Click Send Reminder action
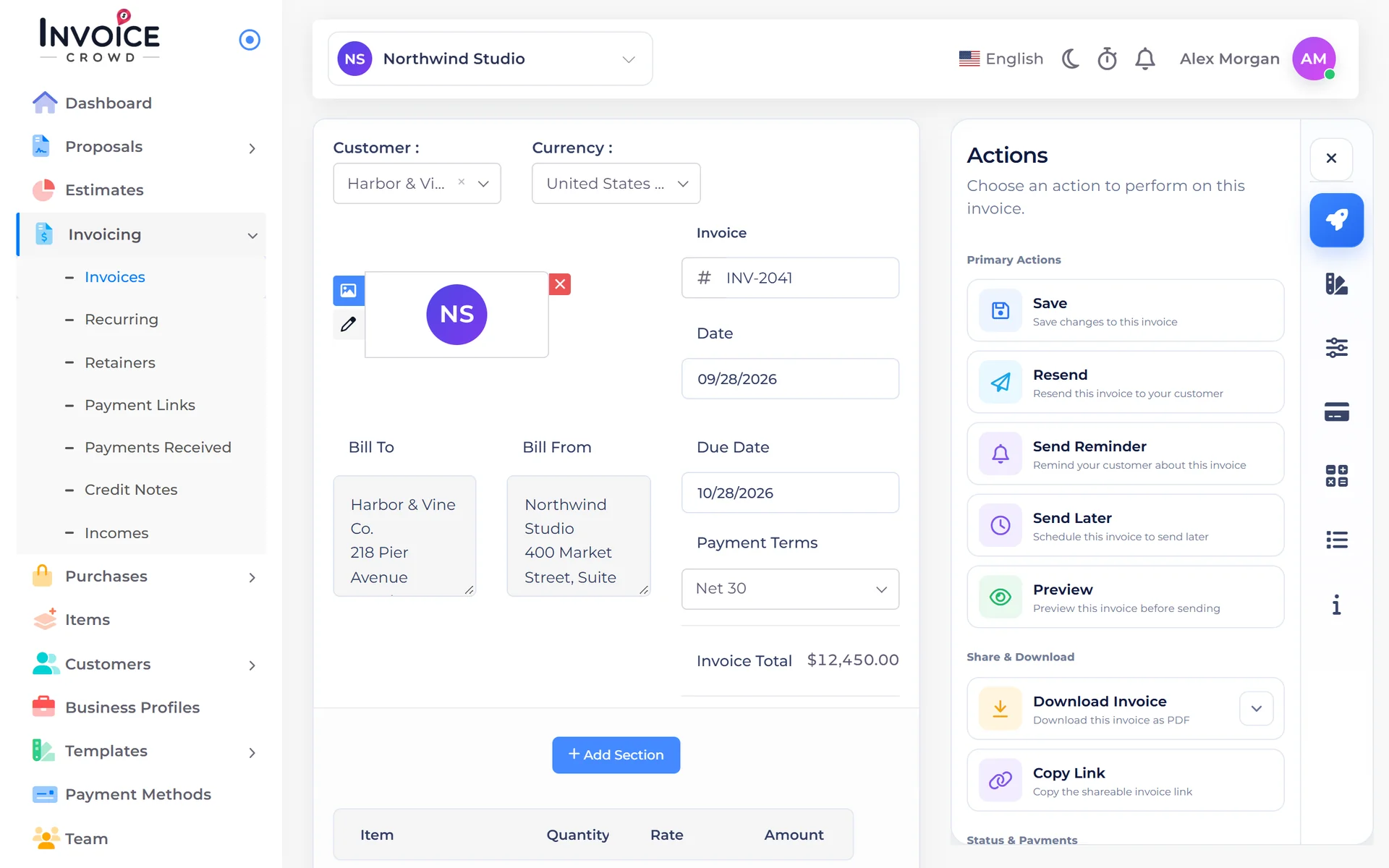Viewport: 1389px width, 868px height. pyautogui.click(x=1125, y=454)
